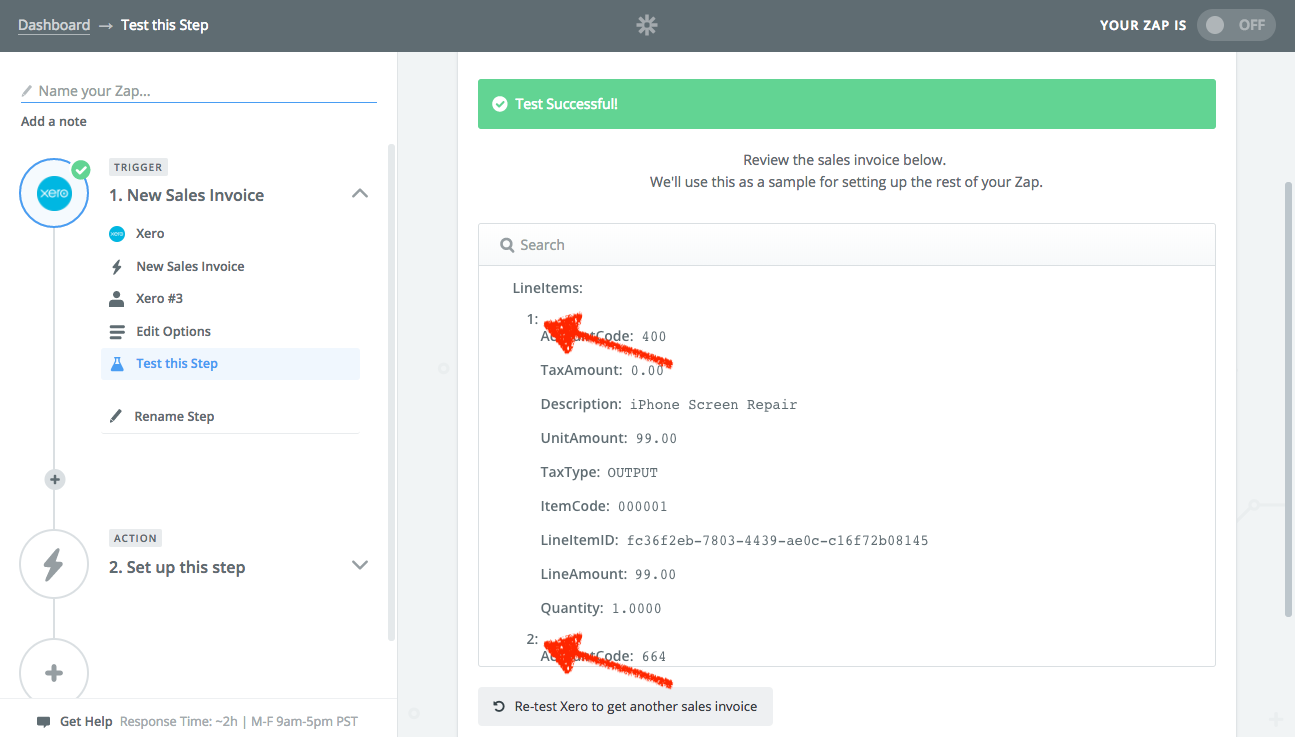Screen dimensions: 1295x737
Task: Click the pencil icon next to Rename Step
Action: point(116,416)
